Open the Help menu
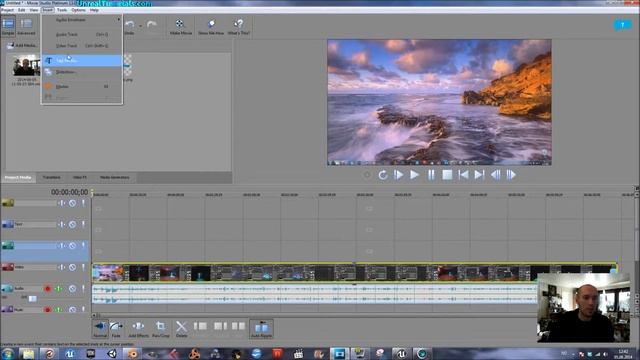 click(94, 10)
